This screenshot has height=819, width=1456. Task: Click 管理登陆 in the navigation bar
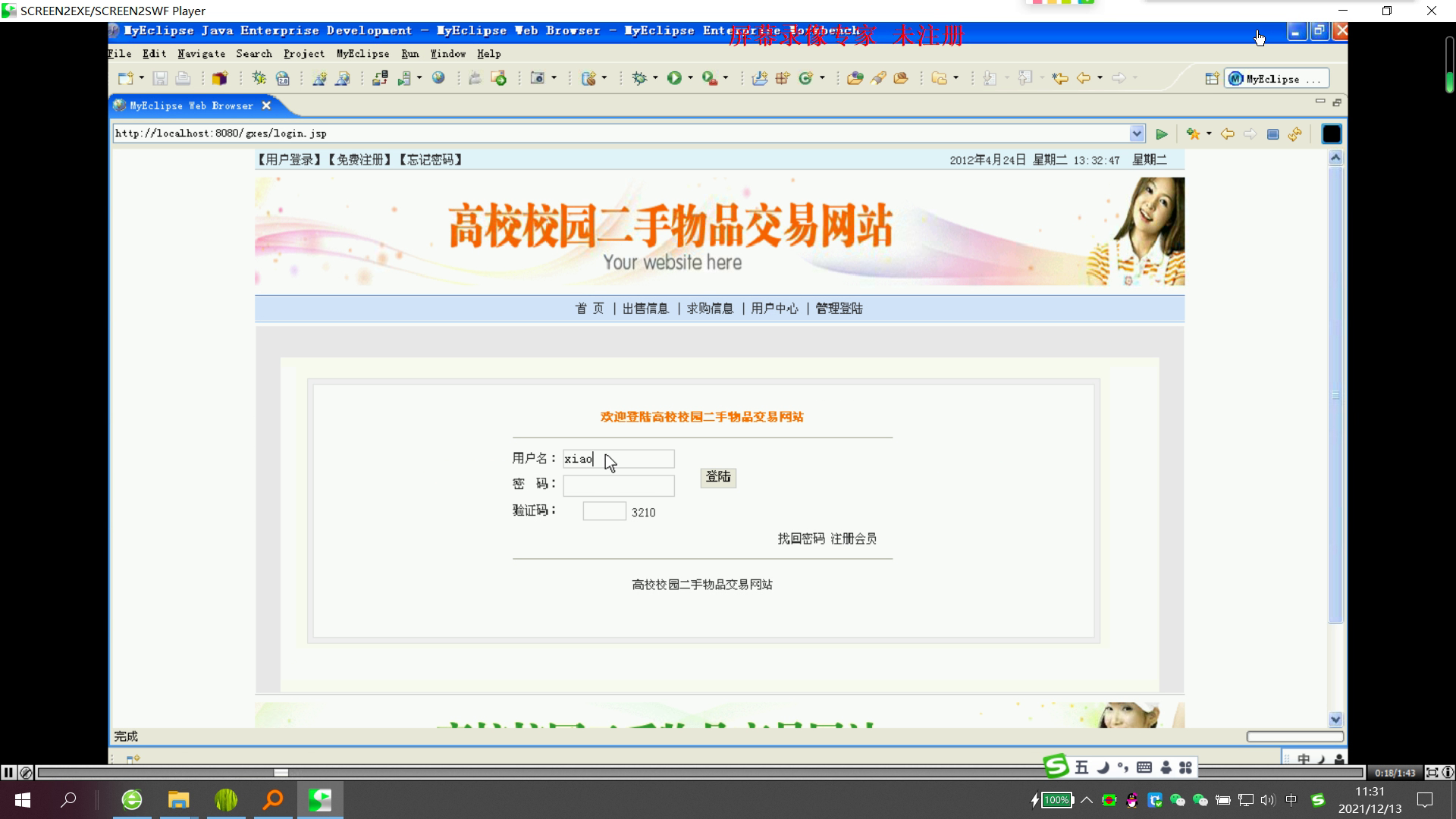tap(839, 309)
